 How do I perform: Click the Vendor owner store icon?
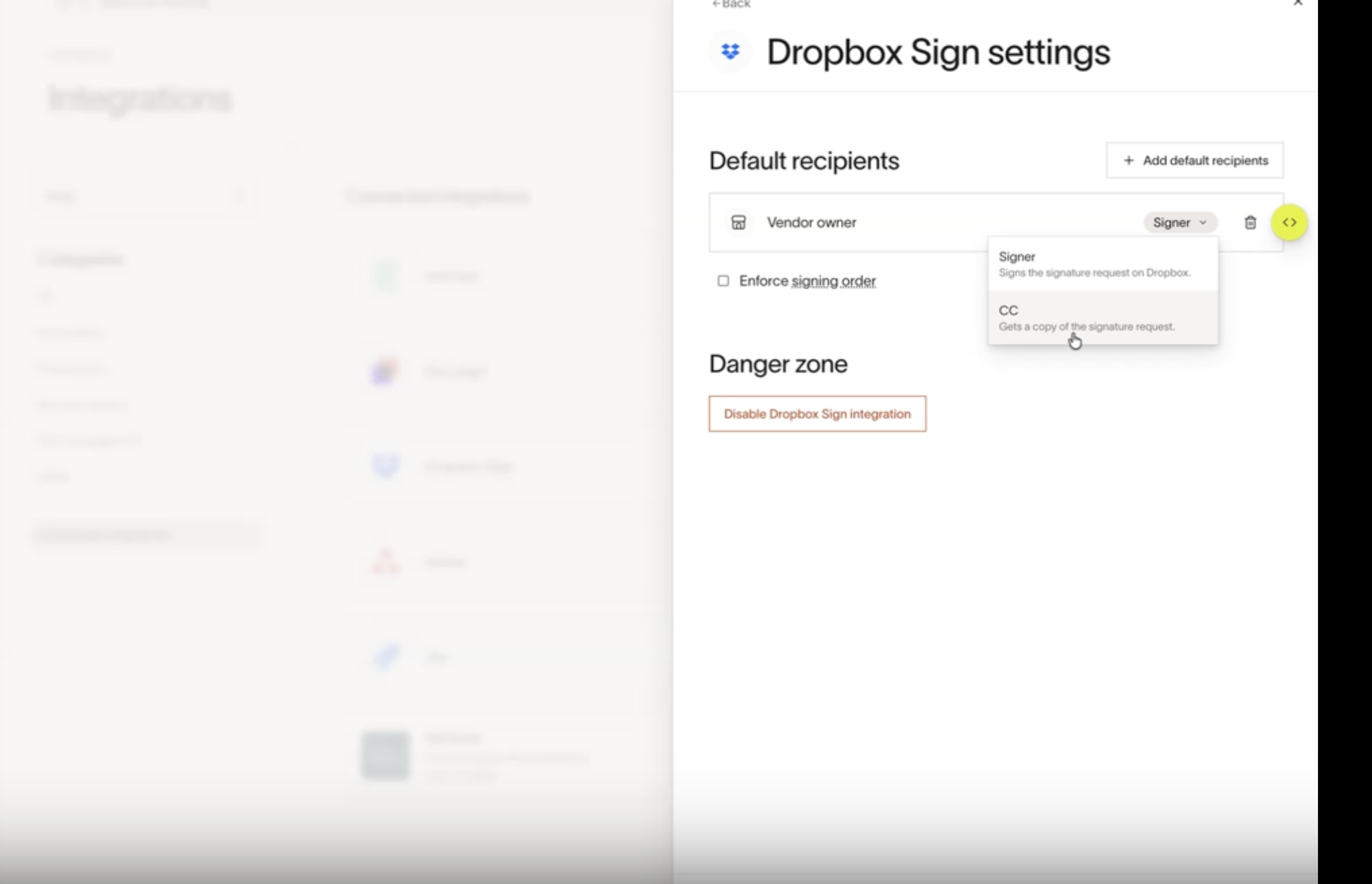tap(738, 222)
